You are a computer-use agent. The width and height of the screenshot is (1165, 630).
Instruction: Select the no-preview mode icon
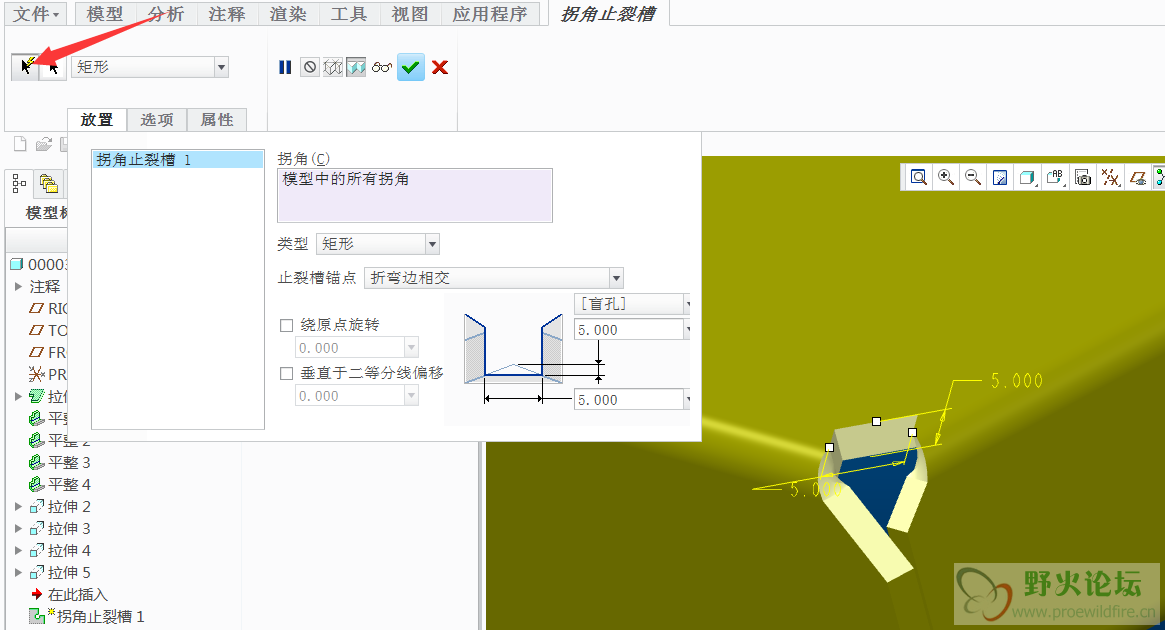point(310,68)
